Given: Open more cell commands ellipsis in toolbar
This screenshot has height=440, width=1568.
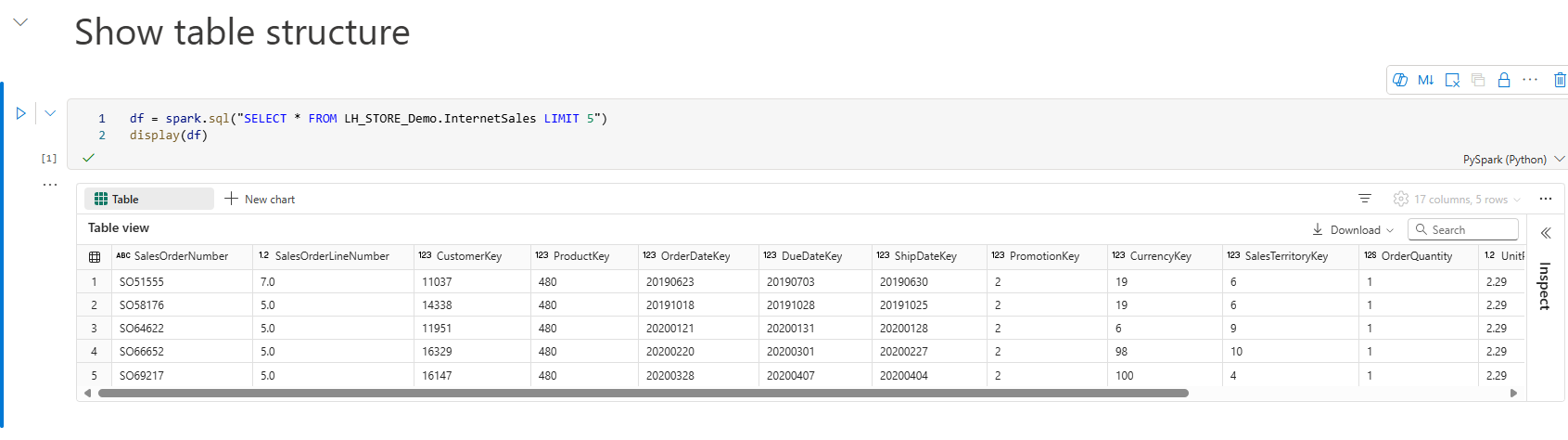Looking at the screenshot, I should 1530,80.
